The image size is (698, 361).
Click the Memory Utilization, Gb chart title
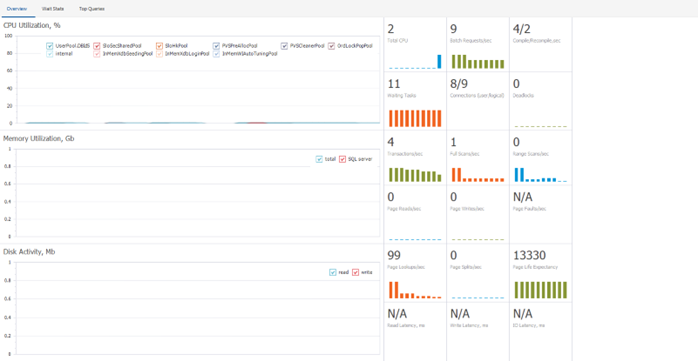point(39,138)
